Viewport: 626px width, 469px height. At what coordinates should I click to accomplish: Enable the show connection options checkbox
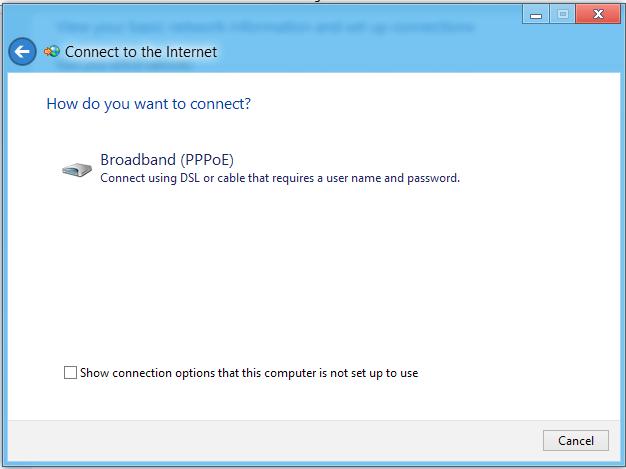point(70,372)
